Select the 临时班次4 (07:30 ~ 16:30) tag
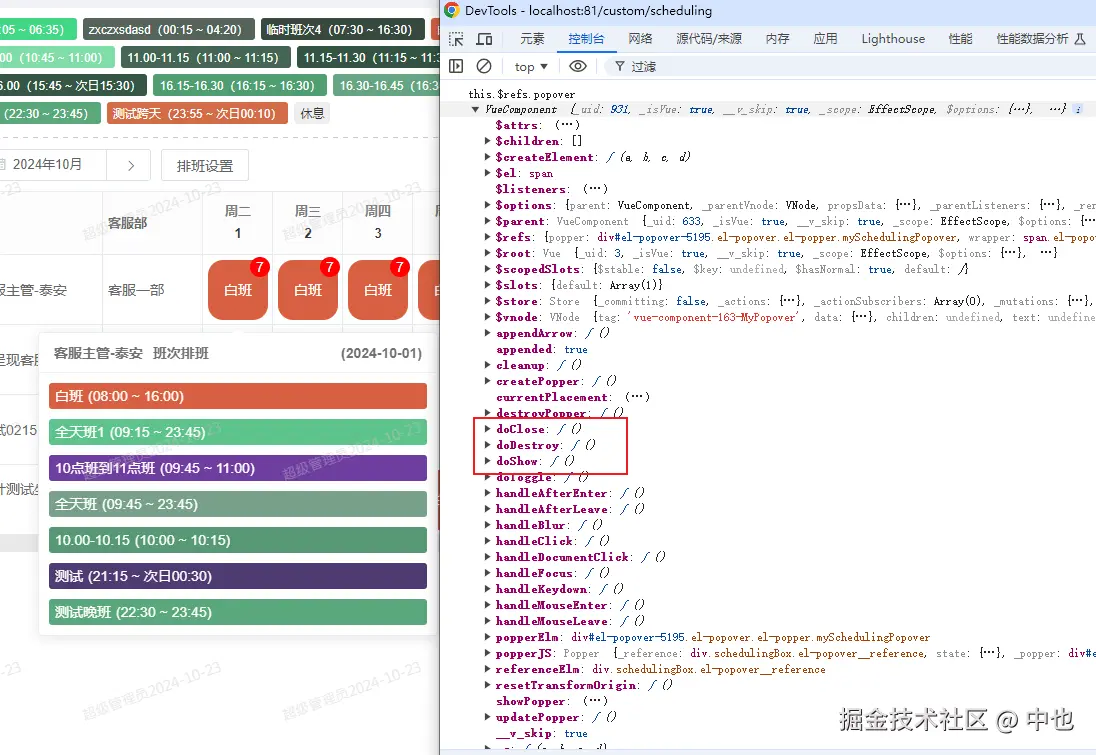The height and width of the screenshot is (755, 1096). coord(342,29)
